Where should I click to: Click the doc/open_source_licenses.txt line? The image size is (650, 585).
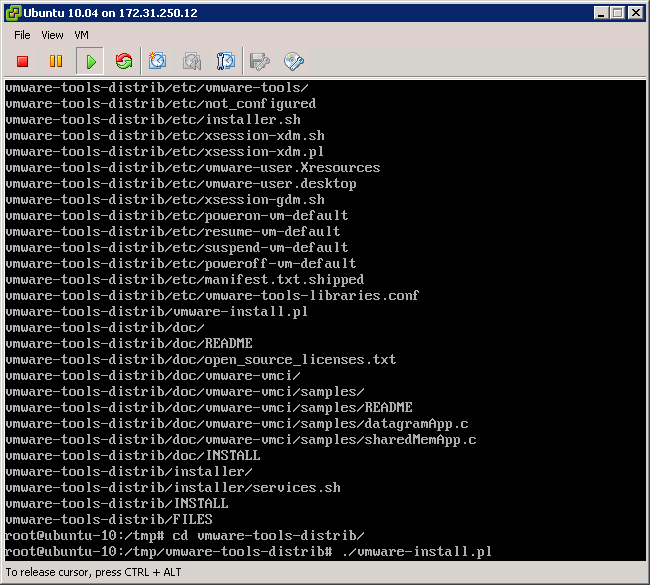pyautogui.click(x=201, y=359)
